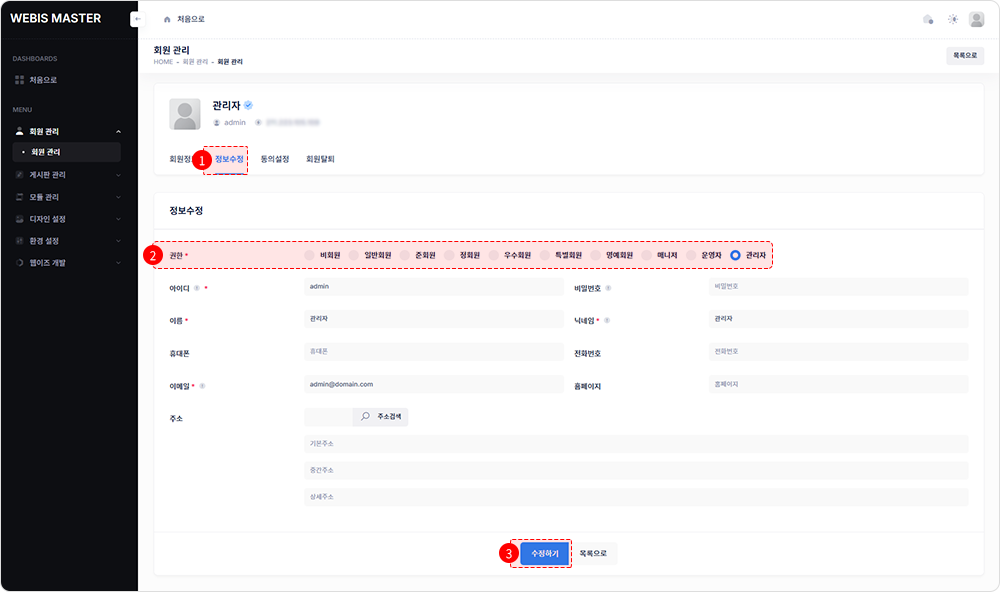This screenshot has height=592, width=1000.
Task: Click the notification icon in the top bar
Action: (x=928, y=19)
